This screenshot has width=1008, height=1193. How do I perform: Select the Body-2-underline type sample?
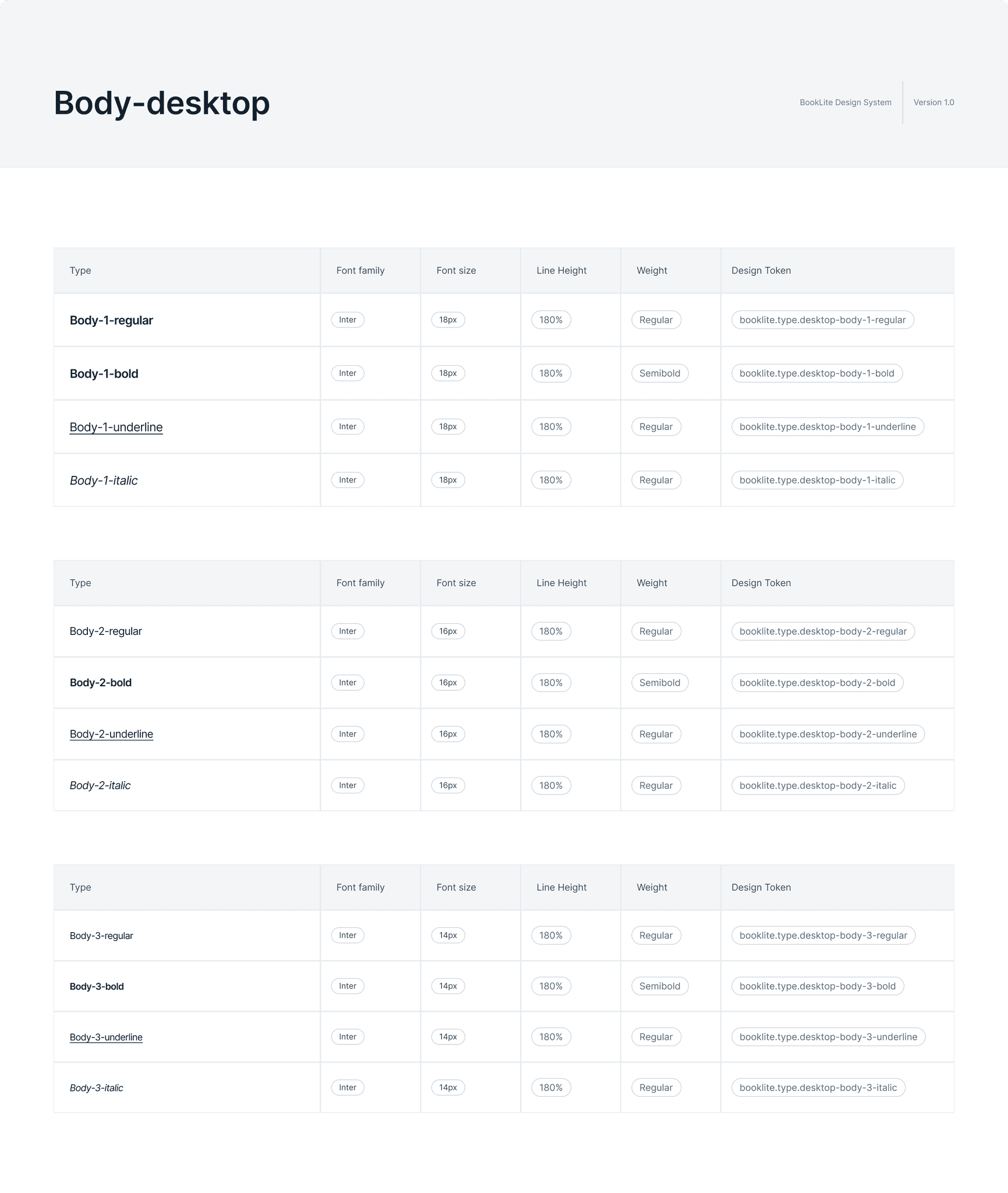[111, 734]
